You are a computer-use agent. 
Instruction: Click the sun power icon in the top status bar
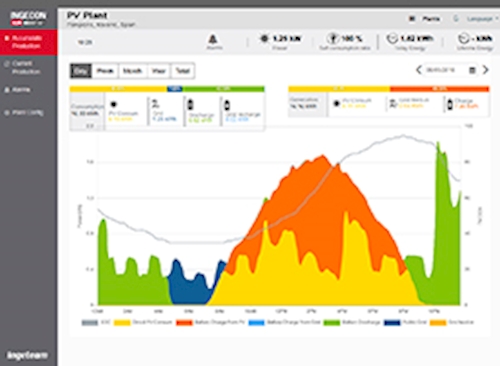point(264,38)
